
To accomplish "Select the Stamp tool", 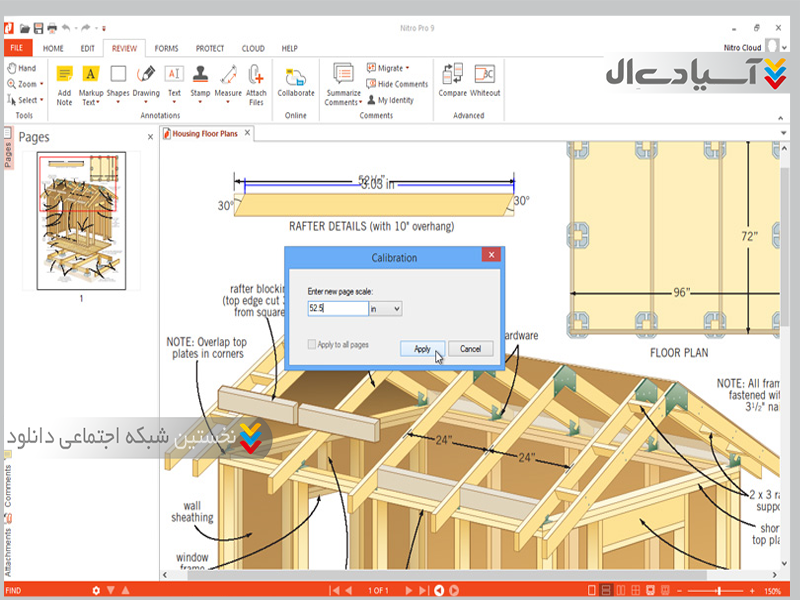I will coord(201,75).
